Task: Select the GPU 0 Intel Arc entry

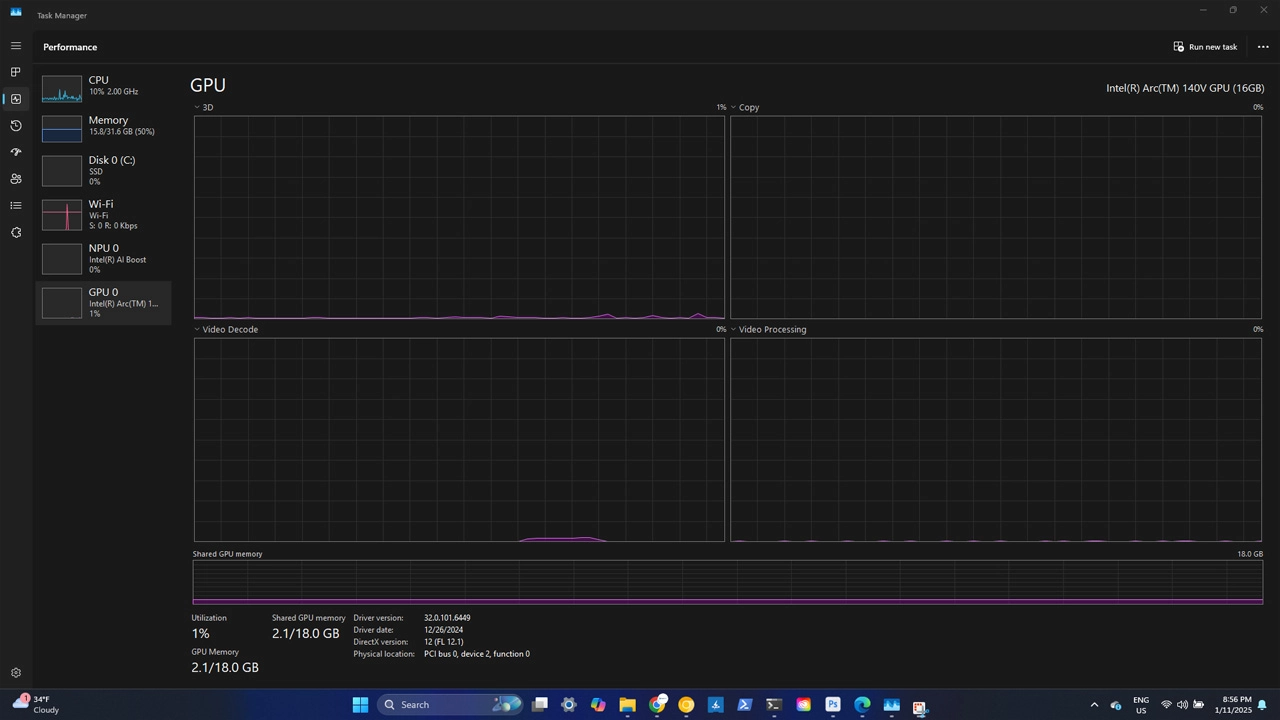Action: [x=103, y=303]
